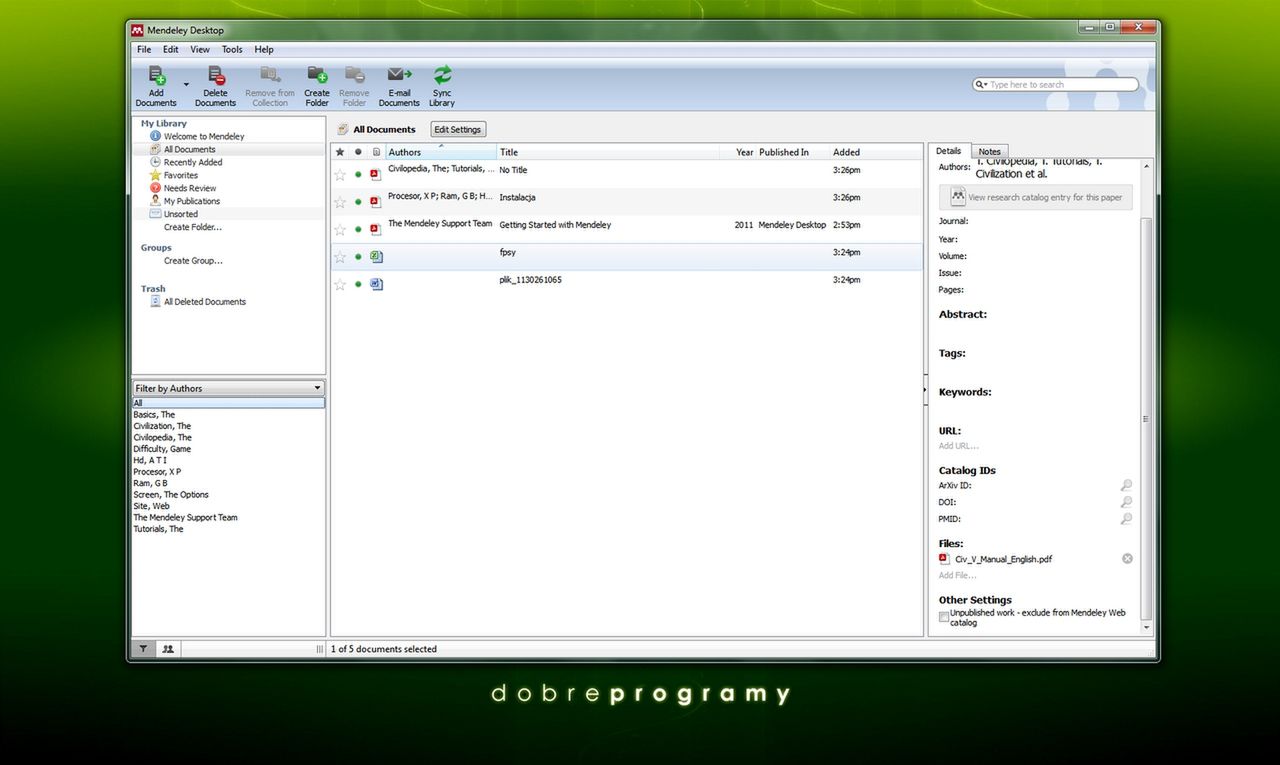This screenshot has height=765, width=1280.
Task: Open the Favorites collection
Action: (x=181, y=175)
